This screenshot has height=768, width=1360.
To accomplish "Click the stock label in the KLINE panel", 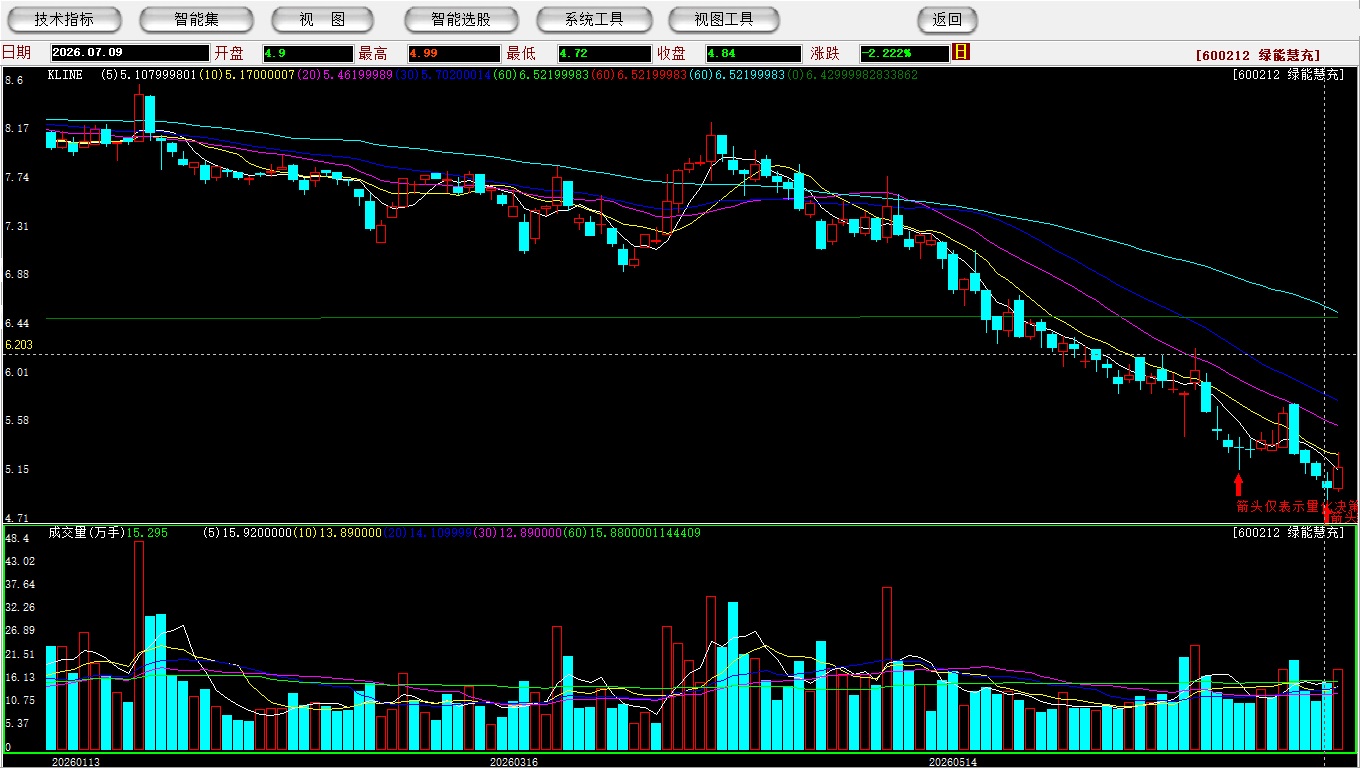I will 1289,75.
